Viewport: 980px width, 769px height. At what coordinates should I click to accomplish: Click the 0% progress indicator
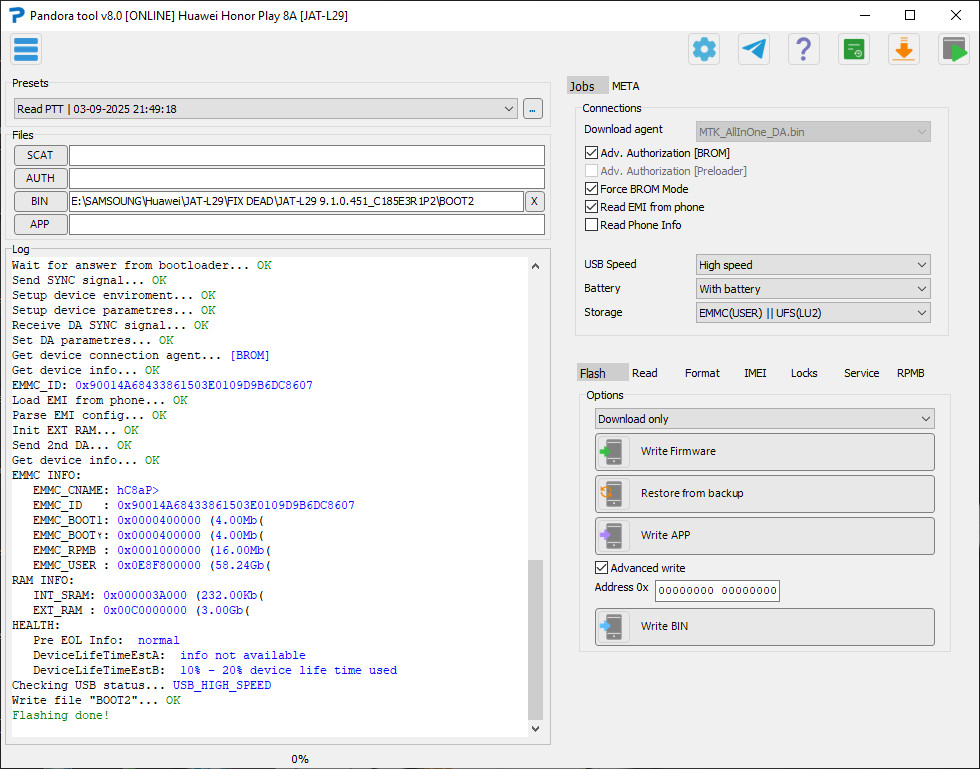pyautogui.click(x=300, y=759)
